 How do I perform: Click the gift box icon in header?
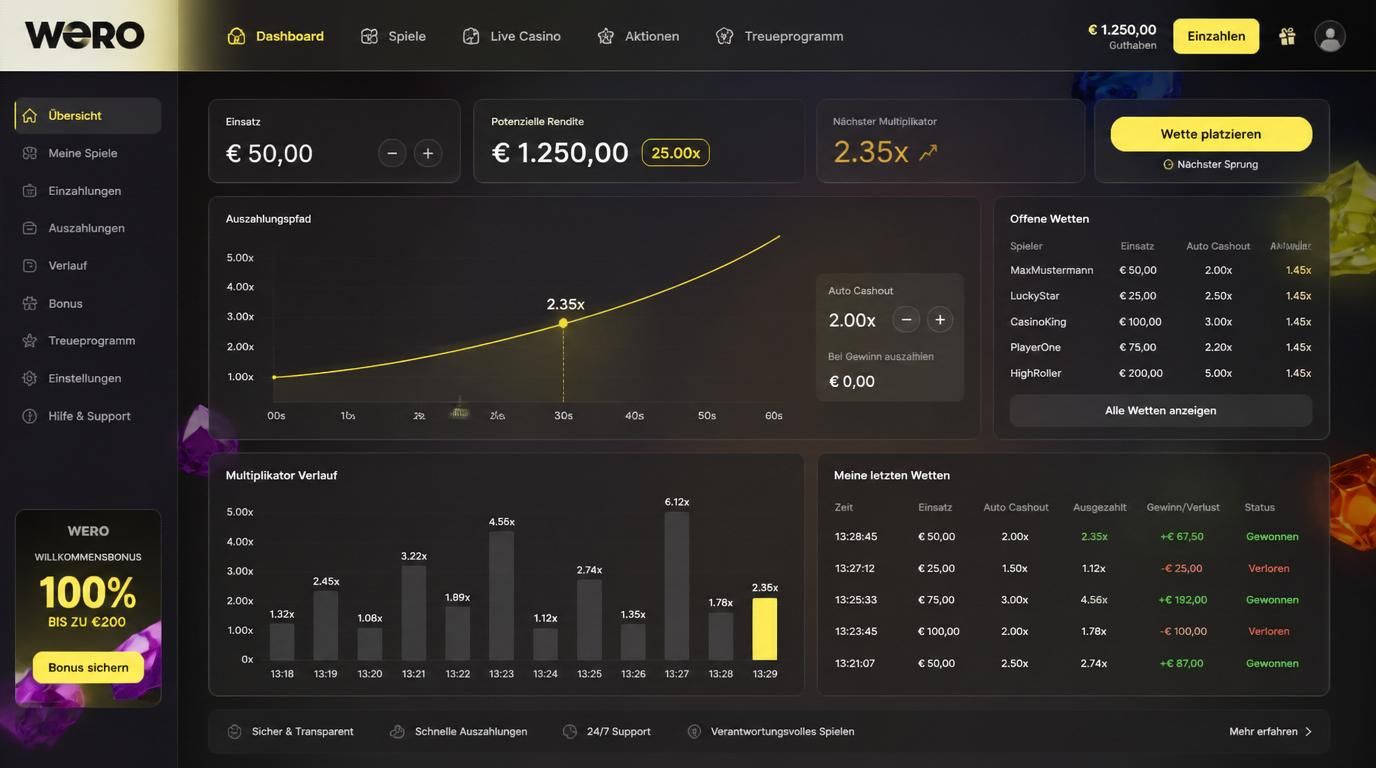click(1287, 36)
